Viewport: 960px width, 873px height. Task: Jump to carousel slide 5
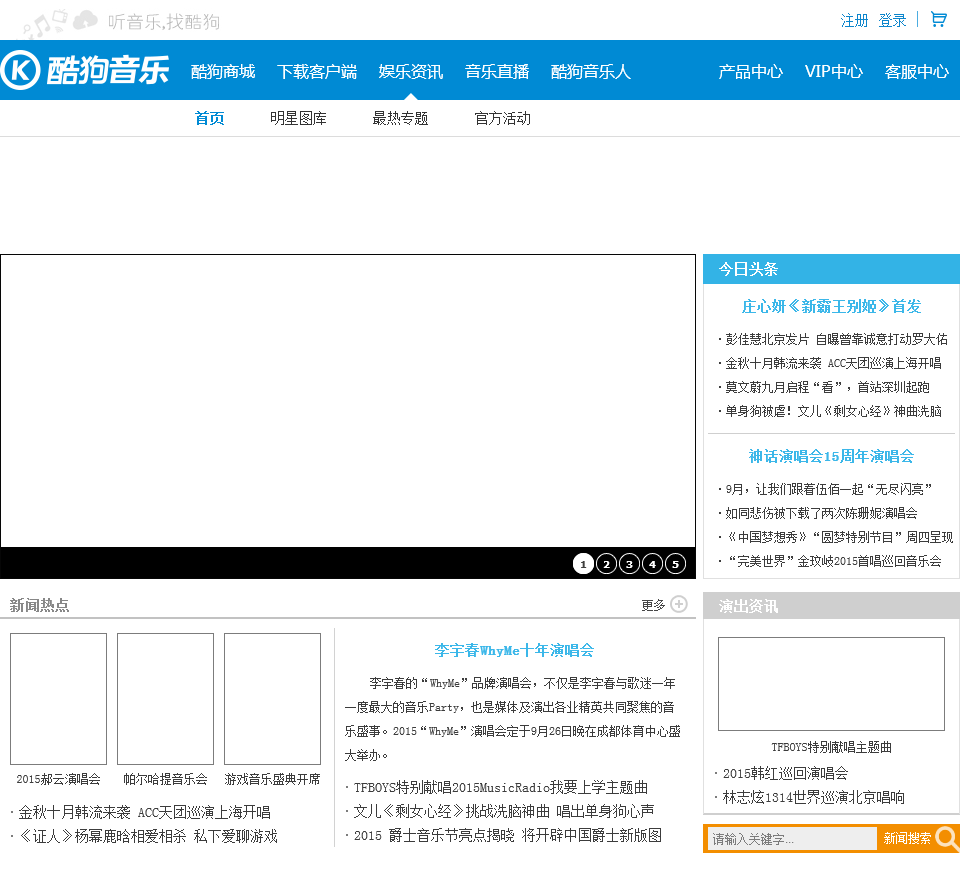click(675, 564)
